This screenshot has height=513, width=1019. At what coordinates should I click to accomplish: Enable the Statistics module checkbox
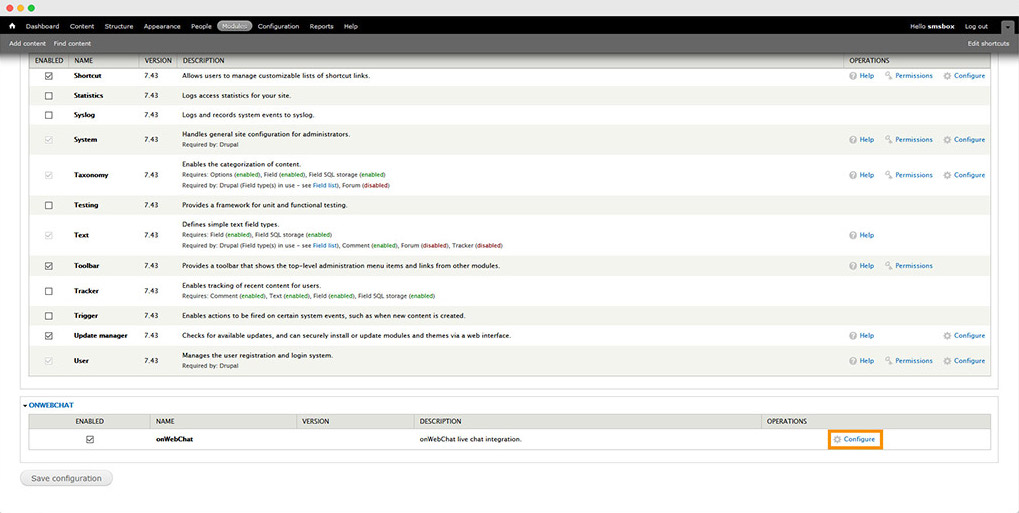pyautogui.click(x=49, y=96)
